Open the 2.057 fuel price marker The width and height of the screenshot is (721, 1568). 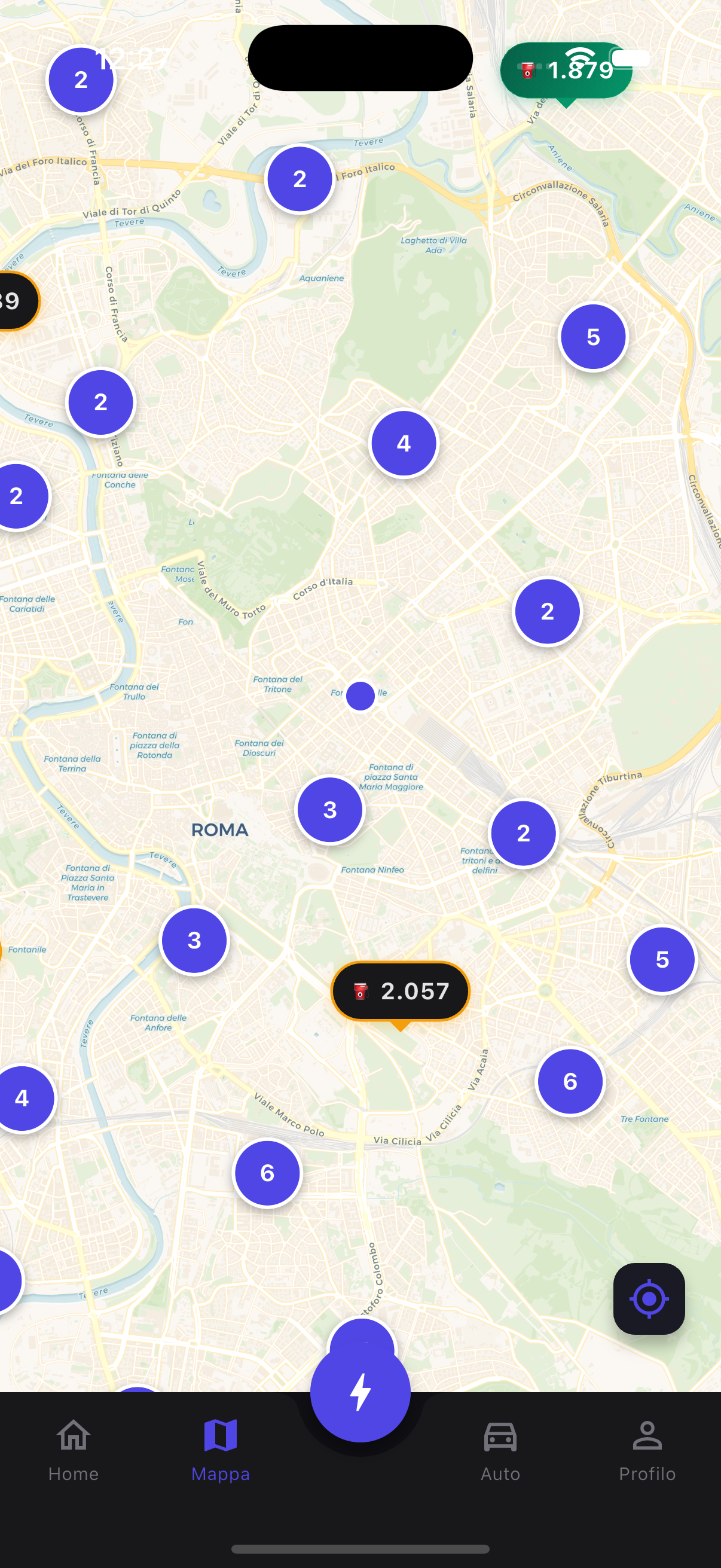401,991
